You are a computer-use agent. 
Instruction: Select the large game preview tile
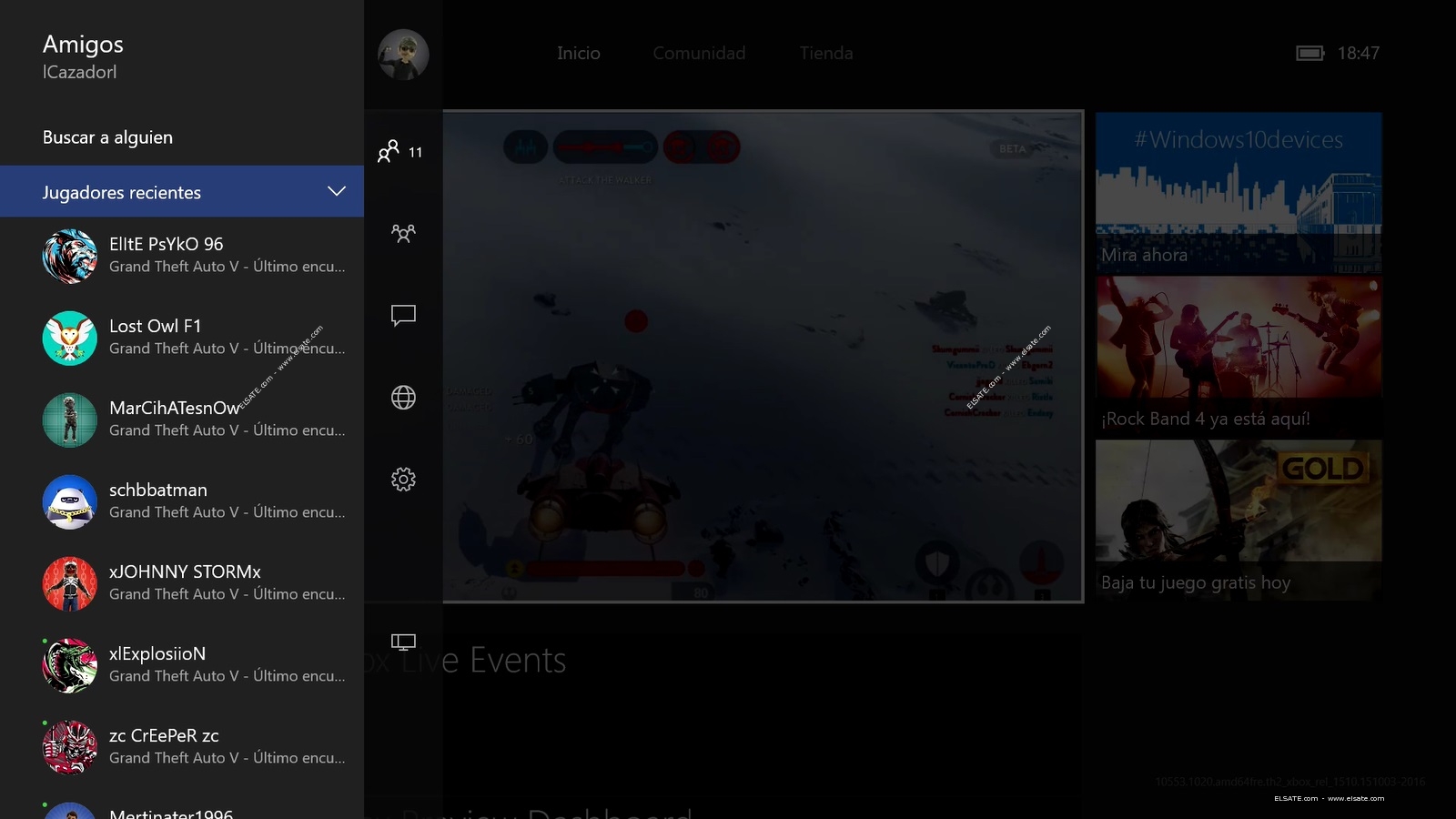coord(763,356)
